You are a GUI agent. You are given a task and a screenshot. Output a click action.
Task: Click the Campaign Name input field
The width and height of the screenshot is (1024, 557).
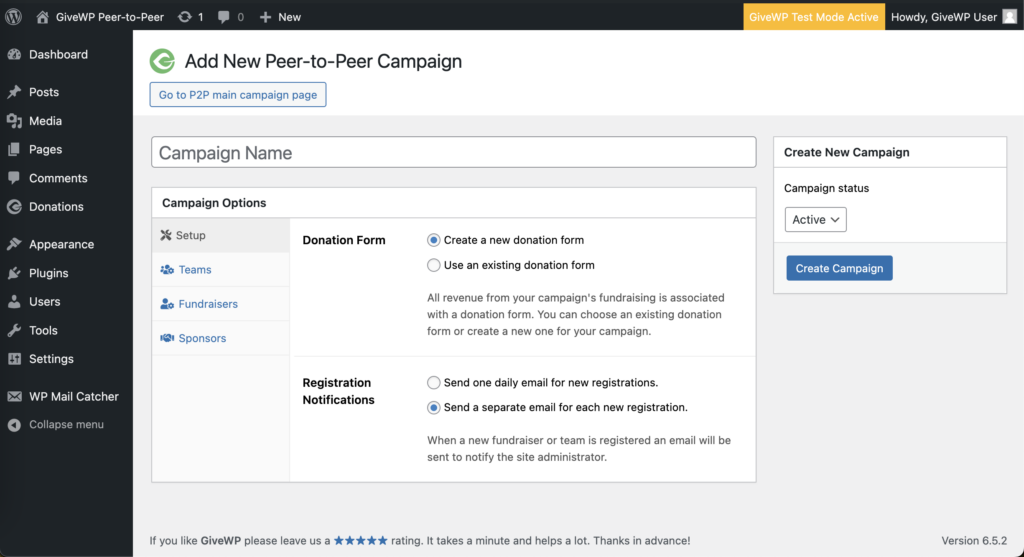[x=453, y=152]
